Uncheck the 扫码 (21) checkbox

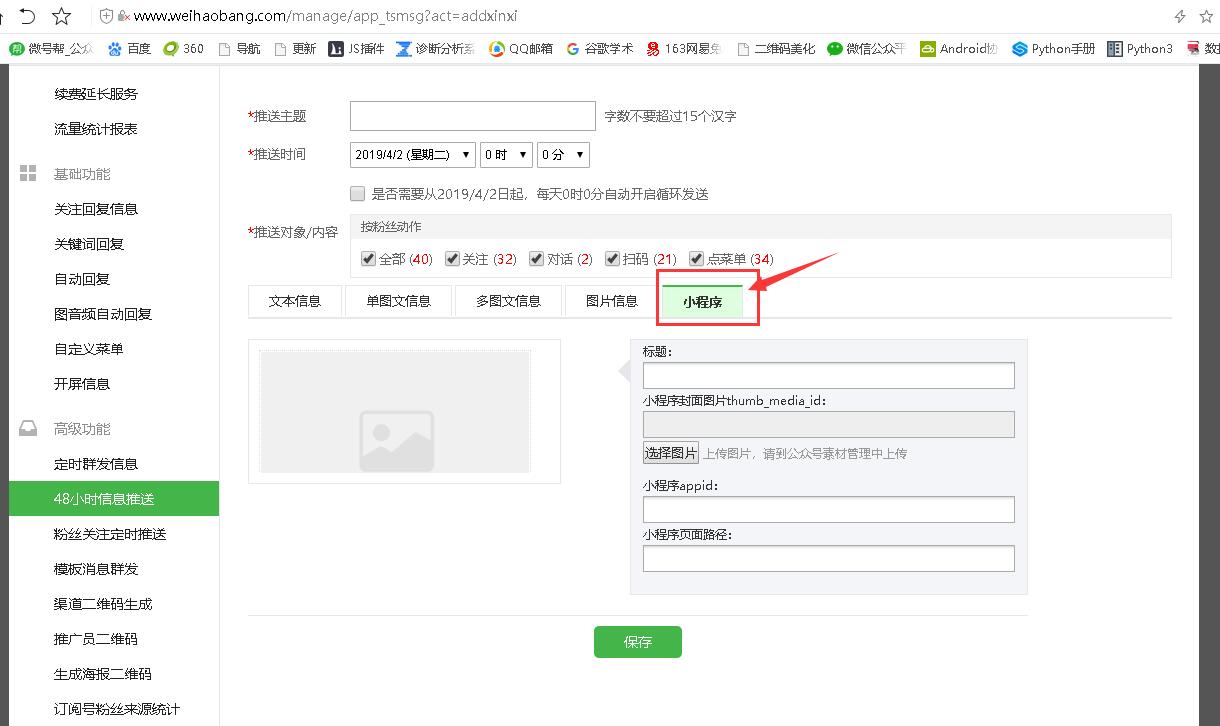click(x=612, y=259)
